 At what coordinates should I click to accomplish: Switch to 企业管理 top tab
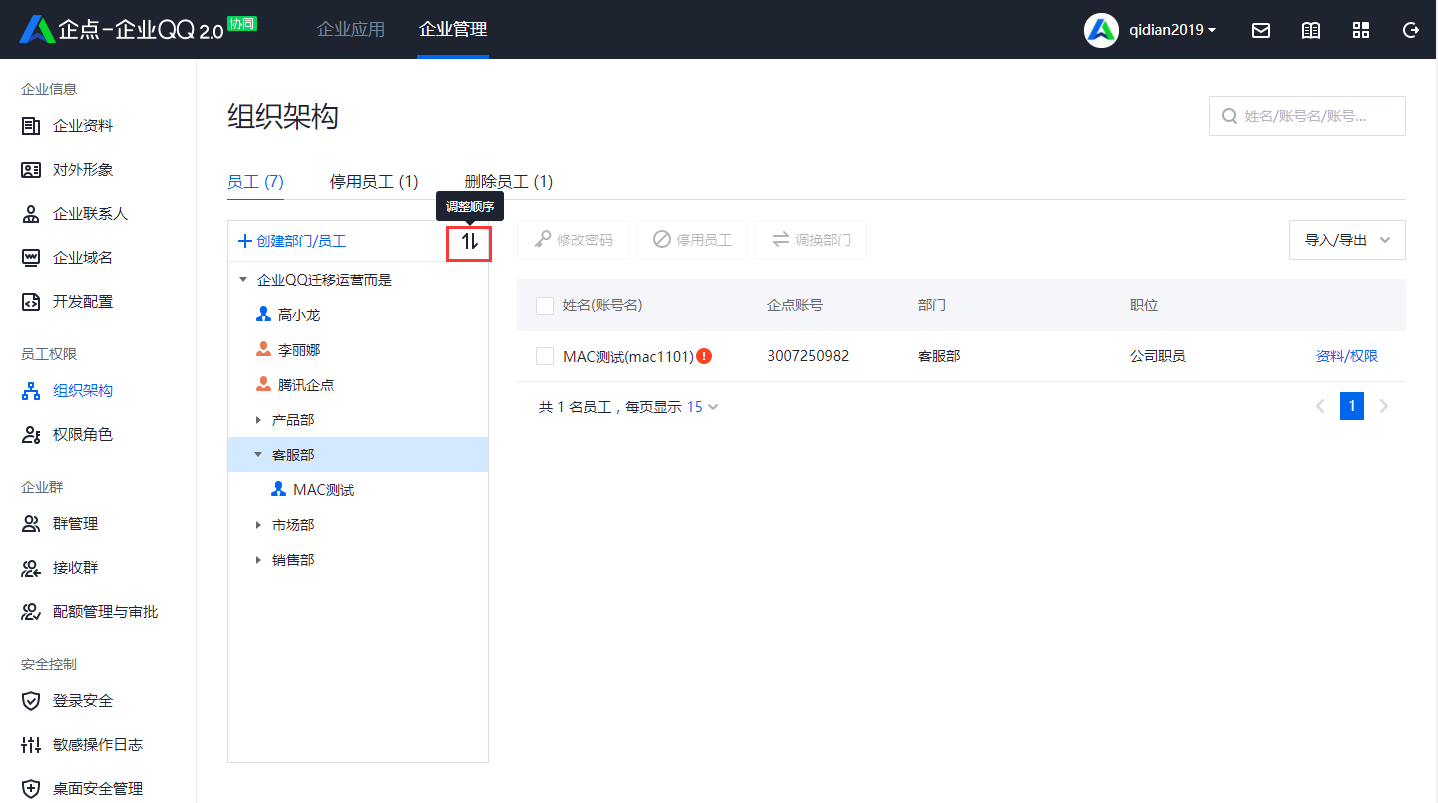tap(453, 30)
